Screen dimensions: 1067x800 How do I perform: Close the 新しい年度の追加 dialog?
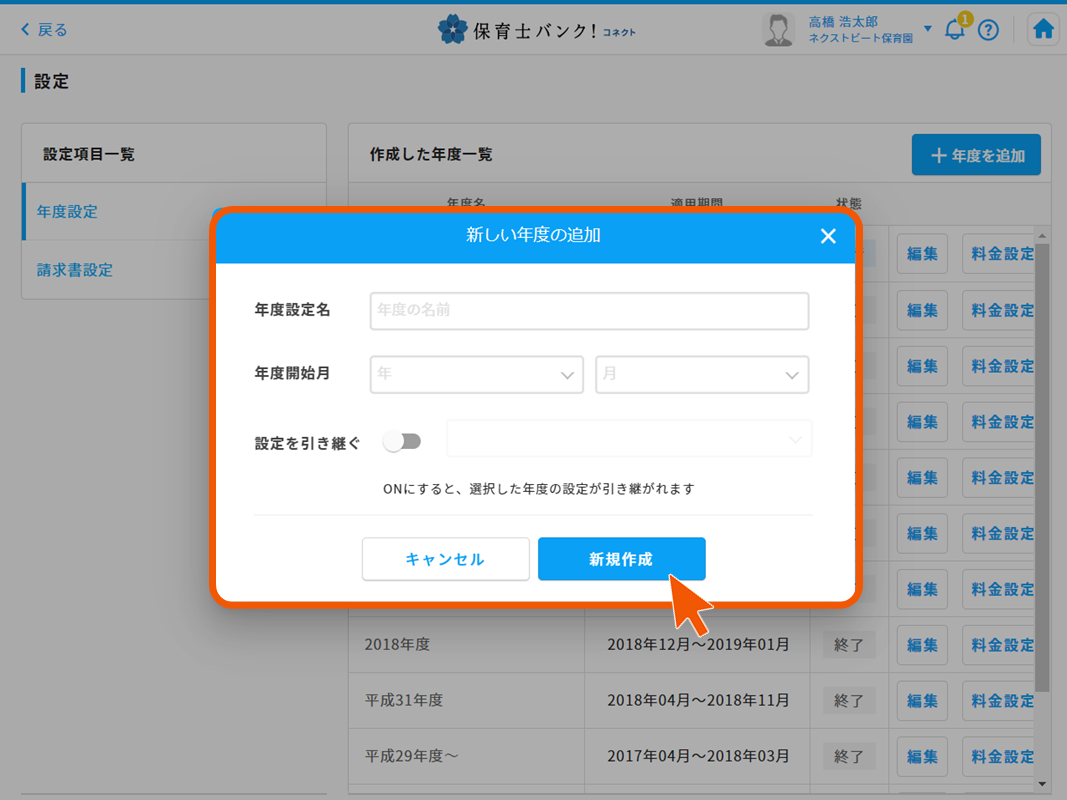pyautogui.click(x=828, y=236)
